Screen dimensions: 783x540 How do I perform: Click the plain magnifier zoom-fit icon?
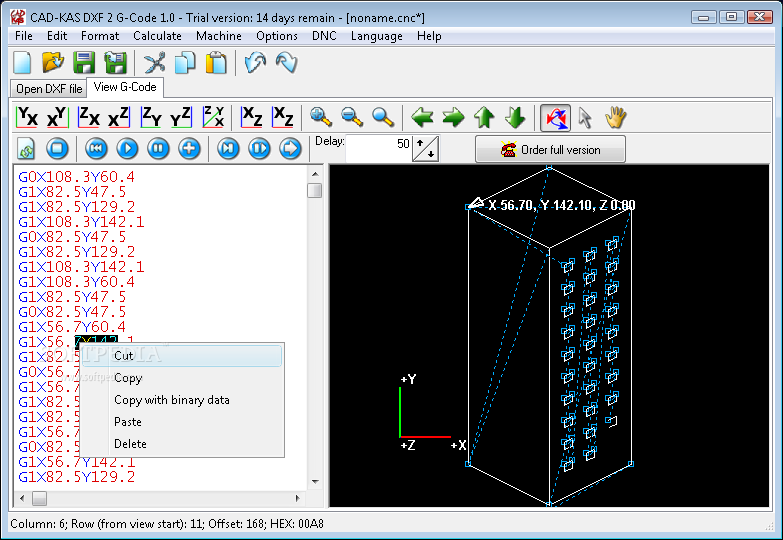(383, 117)
